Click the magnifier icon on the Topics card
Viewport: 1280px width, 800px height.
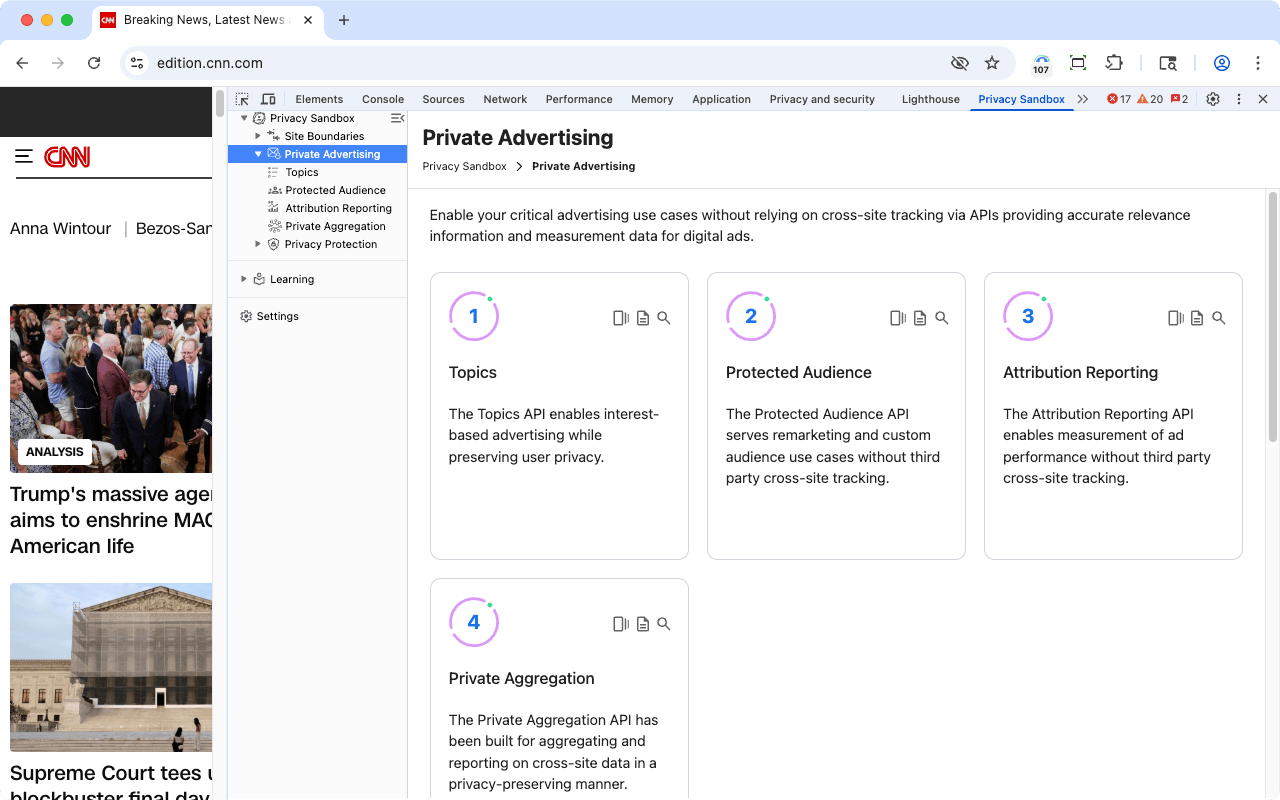(664, 317)
